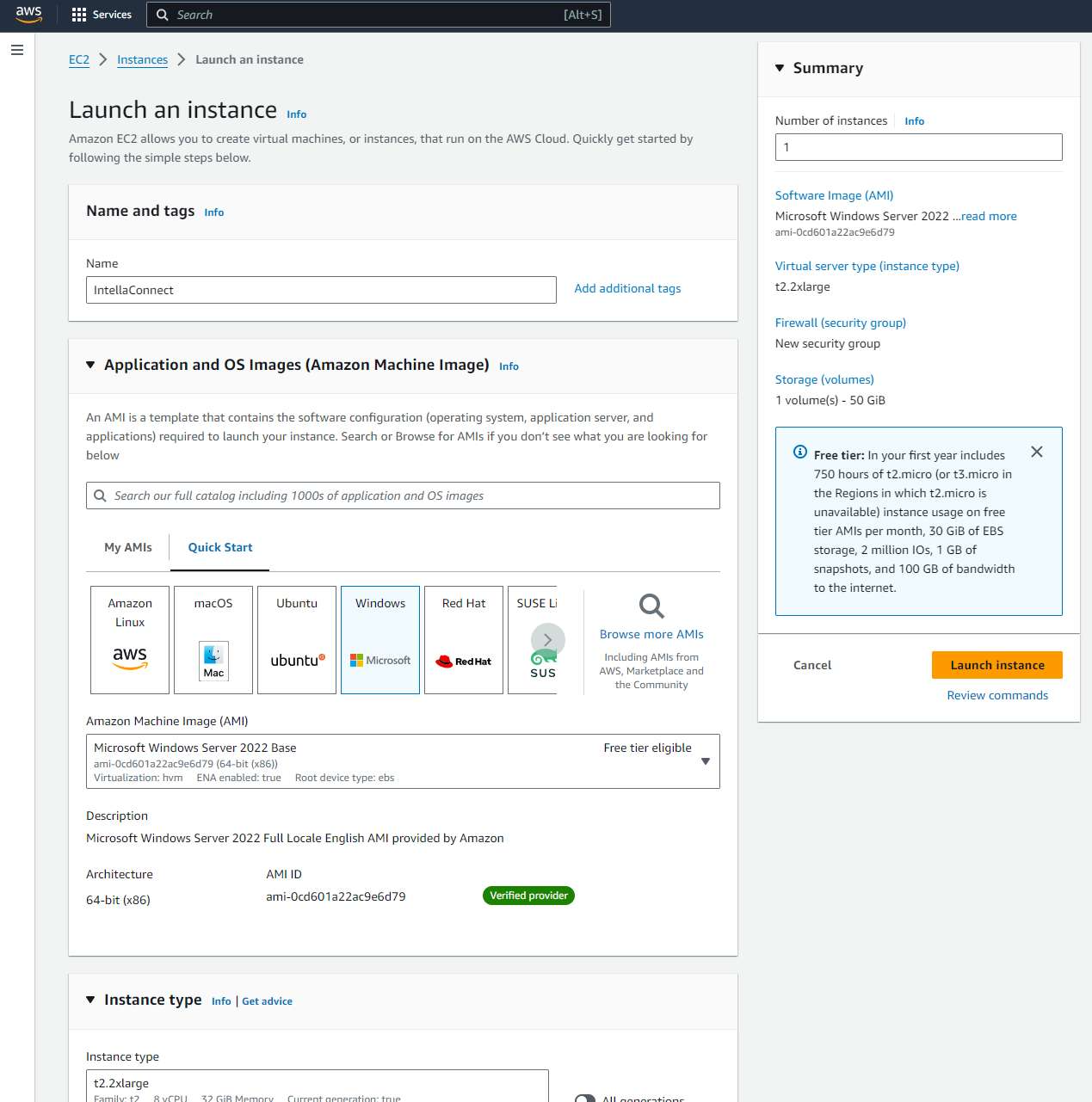The width and height of the screenshot is (1092, 1102).
Task: Click the Instances breadcrumb link
Action: coord(143,59)
